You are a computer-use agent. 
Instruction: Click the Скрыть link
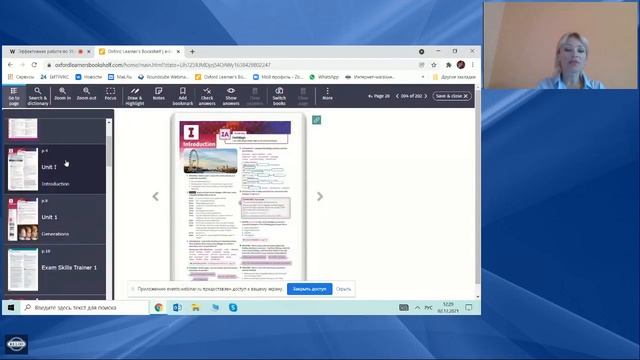[343, 289]
